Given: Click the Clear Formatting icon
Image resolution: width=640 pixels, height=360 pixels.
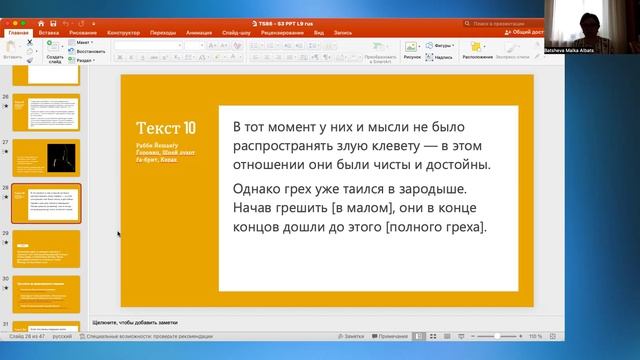Looking at the screenshot, I should pyautogui.click(x=237, y=46).
